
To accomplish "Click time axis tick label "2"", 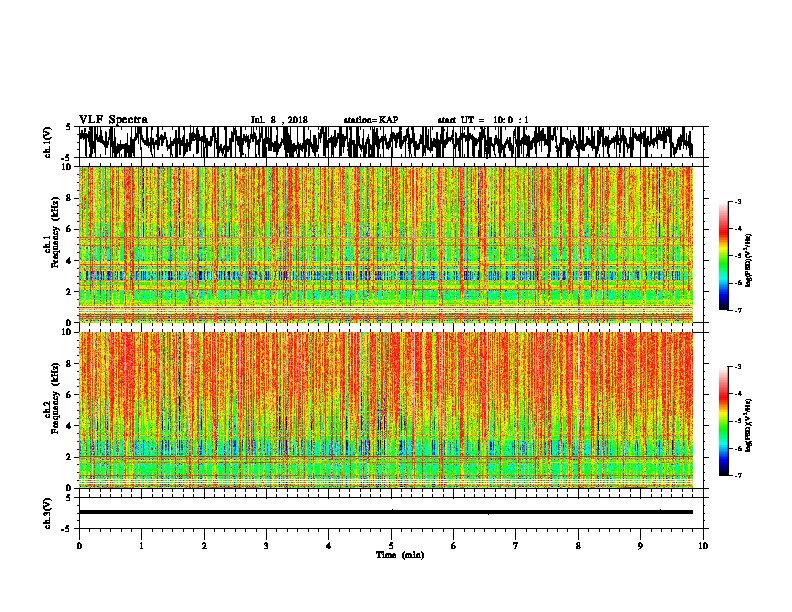I will pos(204,546).
